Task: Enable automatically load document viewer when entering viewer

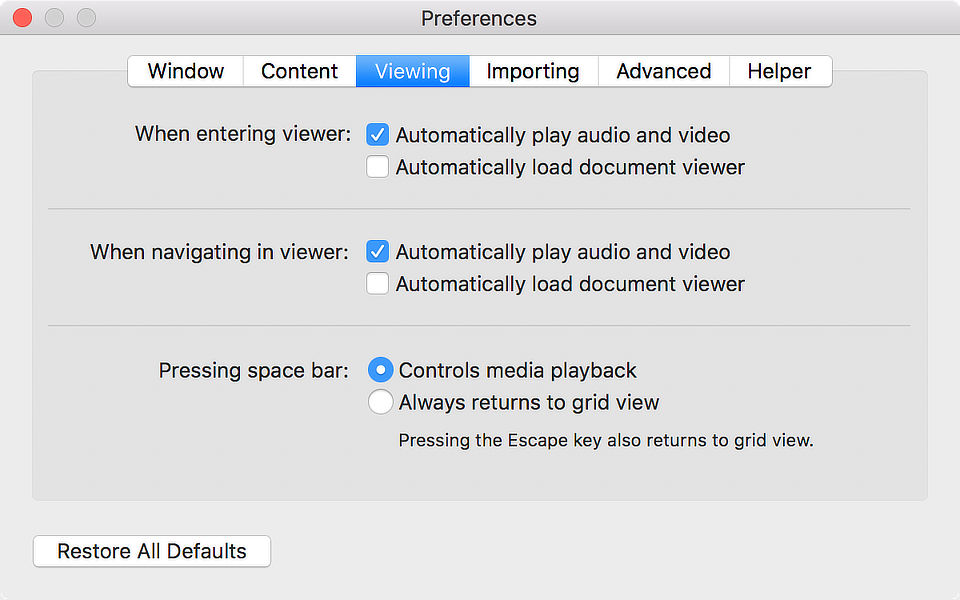Action: (x=377, y=166)
